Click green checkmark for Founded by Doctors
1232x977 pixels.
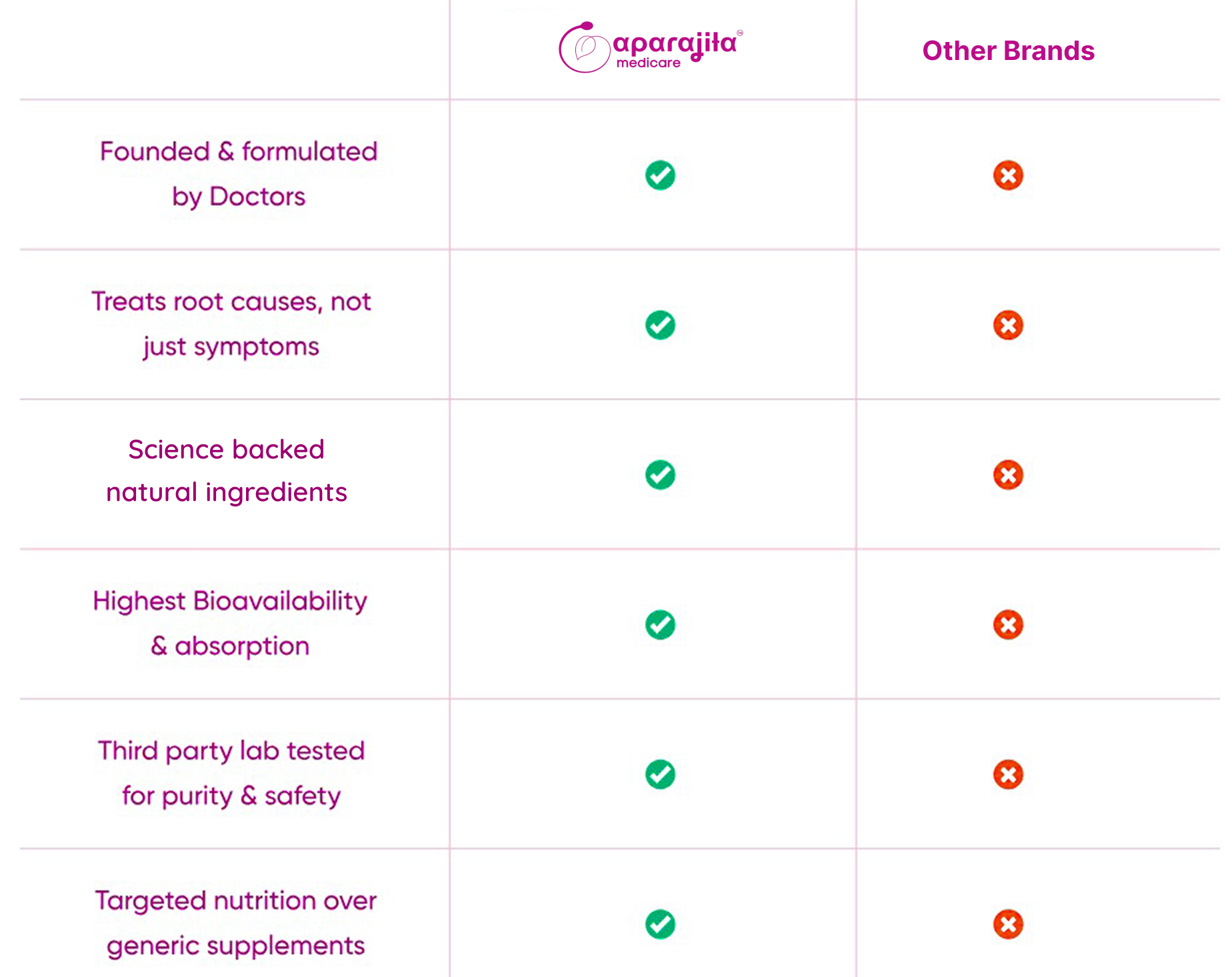coord(660,175)
